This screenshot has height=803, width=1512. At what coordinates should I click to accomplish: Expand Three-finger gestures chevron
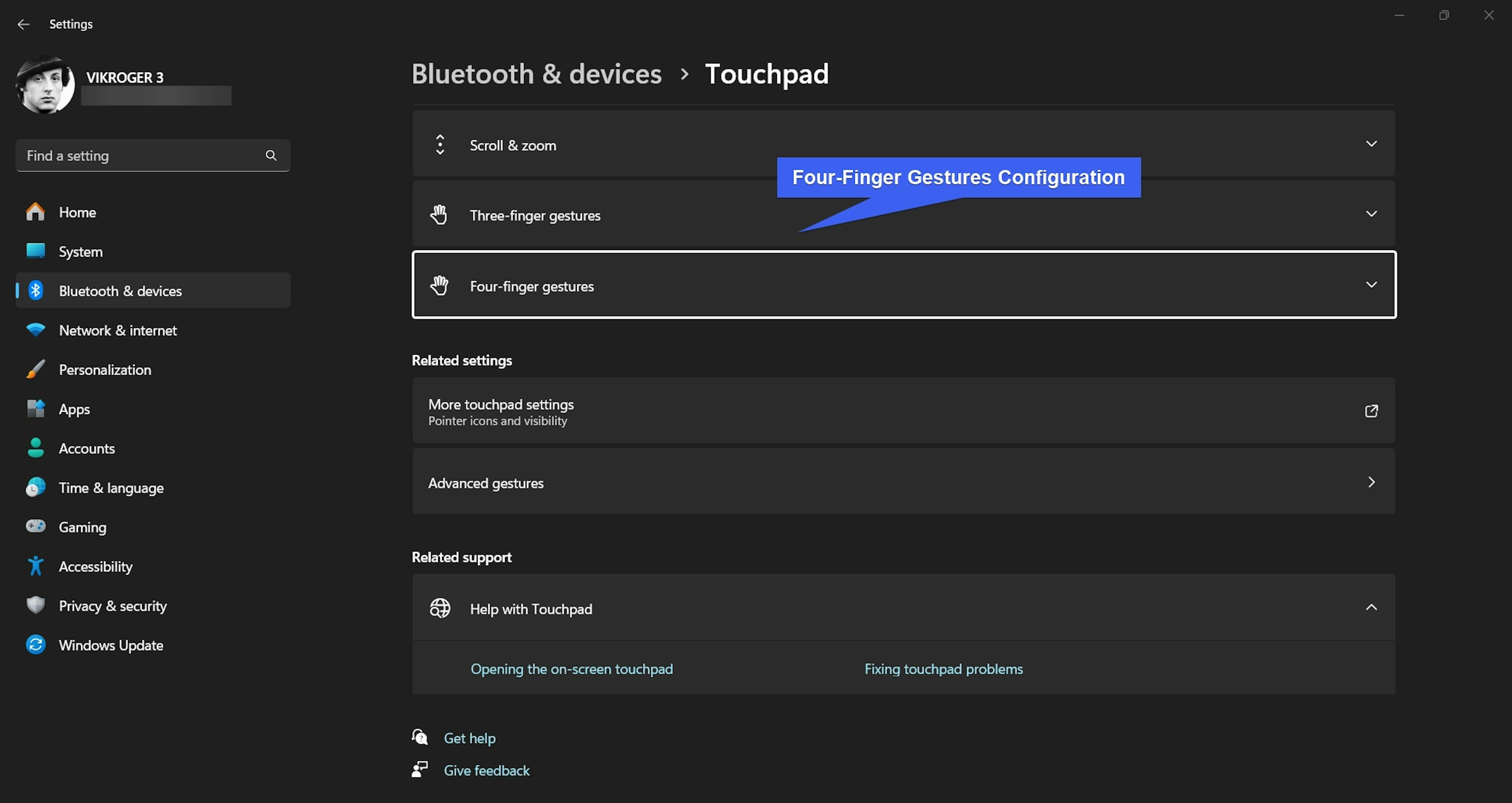pyautogui.click(x=1371, y=214)
